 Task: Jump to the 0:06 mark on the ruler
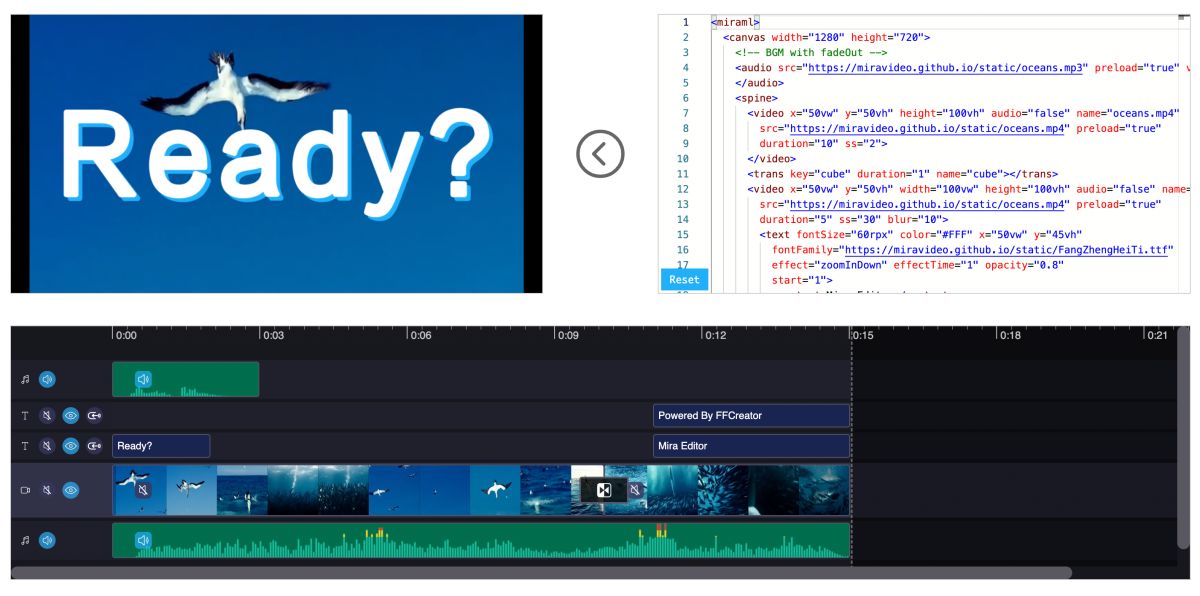click(x=419, y=335)
